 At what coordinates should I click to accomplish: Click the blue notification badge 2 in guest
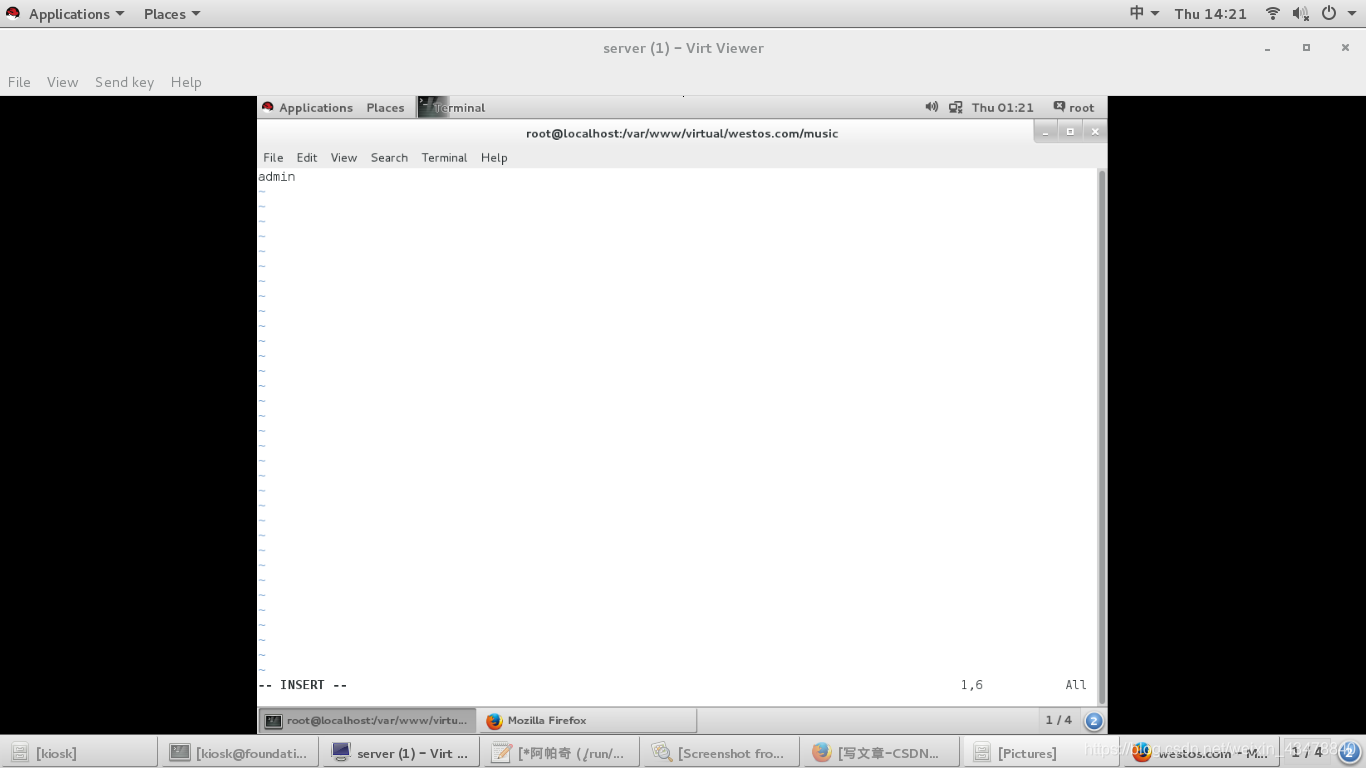click(1094, 721)
